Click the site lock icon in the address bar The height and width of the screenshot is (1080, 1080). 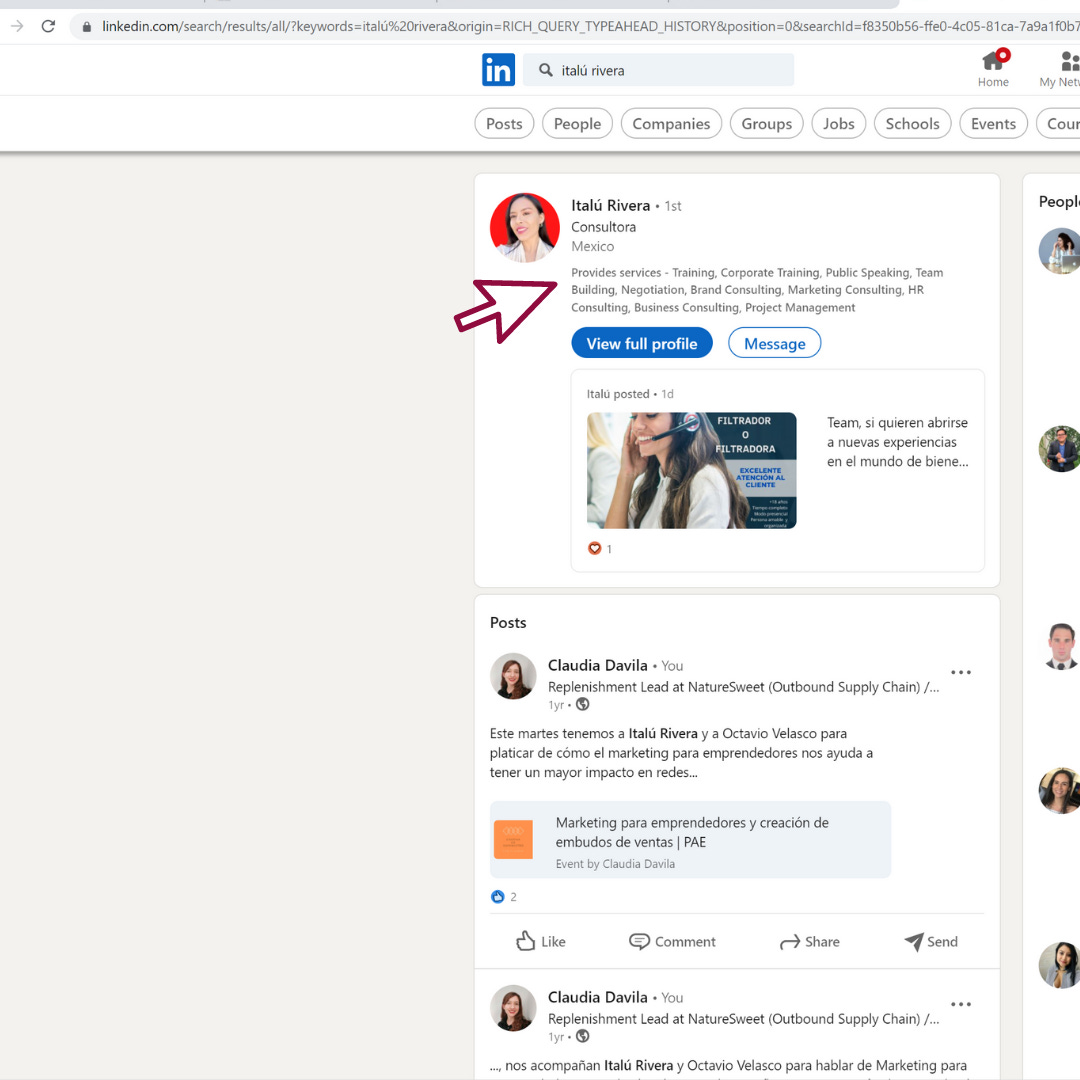(x=87, y=27)
